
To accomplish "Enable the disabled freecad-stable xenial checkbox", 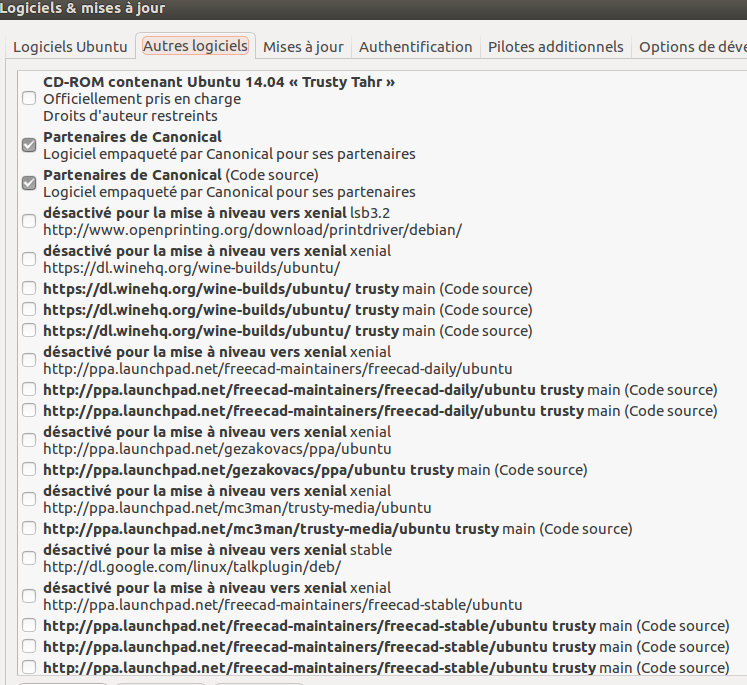I will click(x=29, y=596).
